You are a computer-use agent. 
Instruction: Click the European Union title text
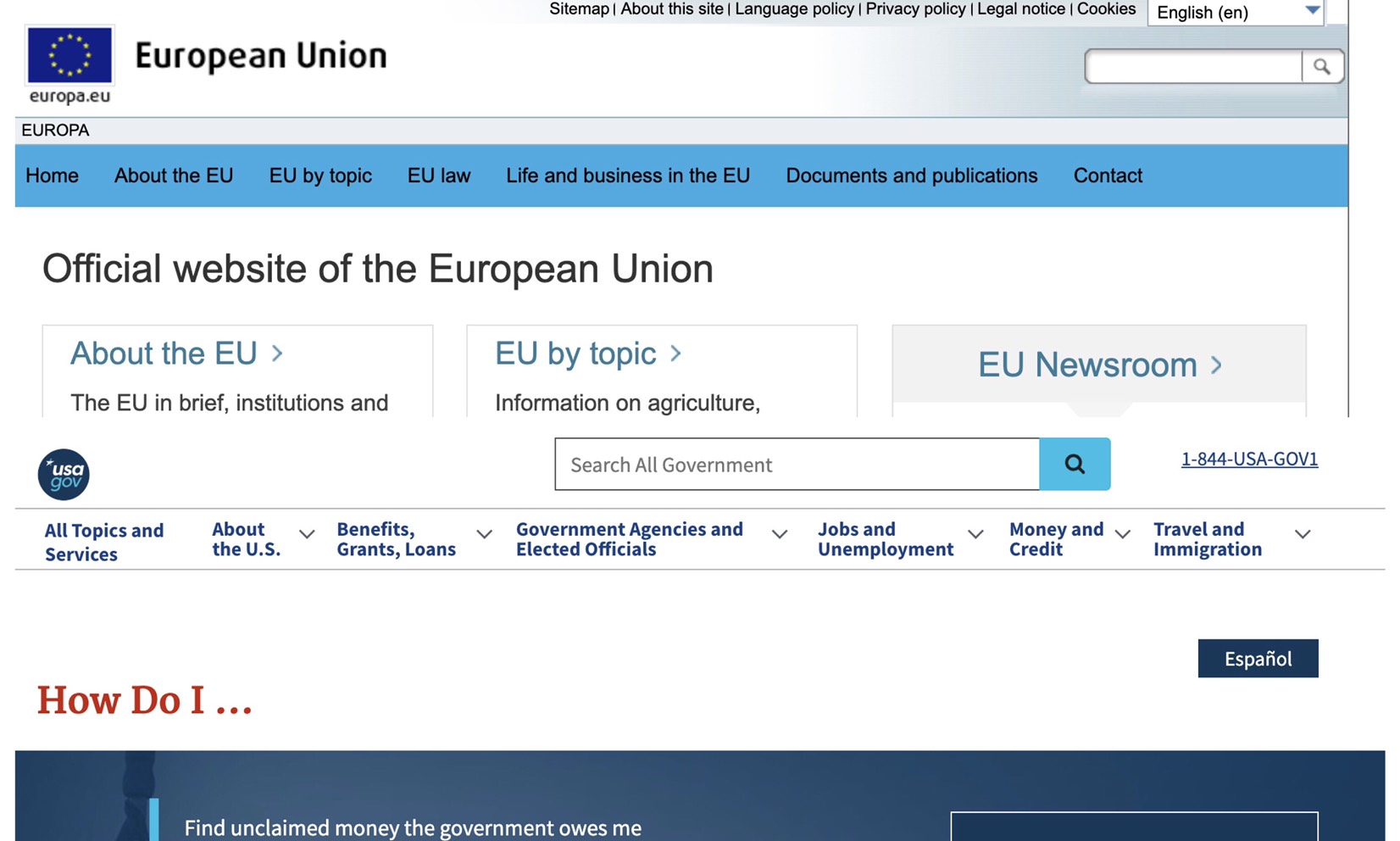261,56
